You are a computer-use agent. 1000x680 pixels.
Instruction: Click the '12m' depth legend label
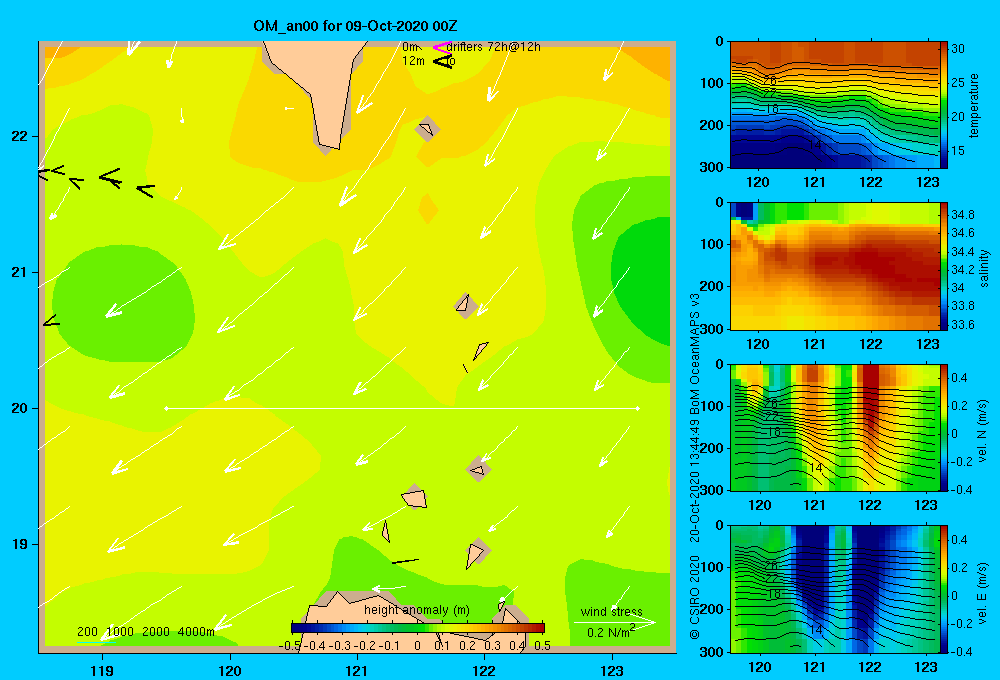click(413, 61)
